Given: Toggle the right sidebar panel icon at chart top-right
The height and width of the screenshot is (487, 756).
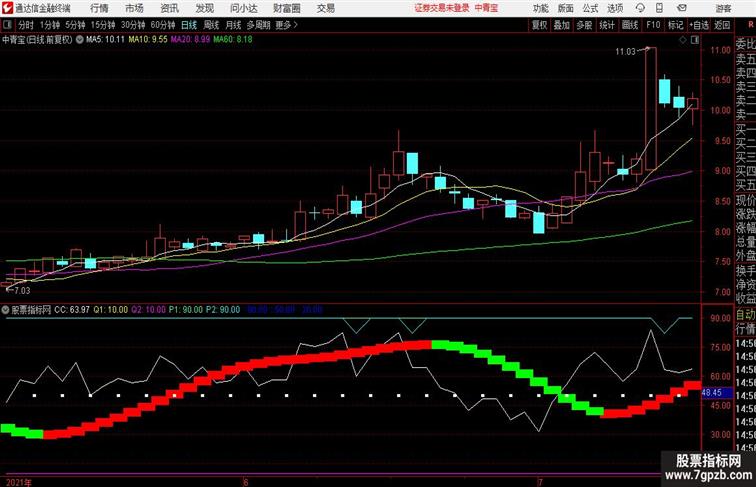Looking at the screenshot, I should (695, 40).
